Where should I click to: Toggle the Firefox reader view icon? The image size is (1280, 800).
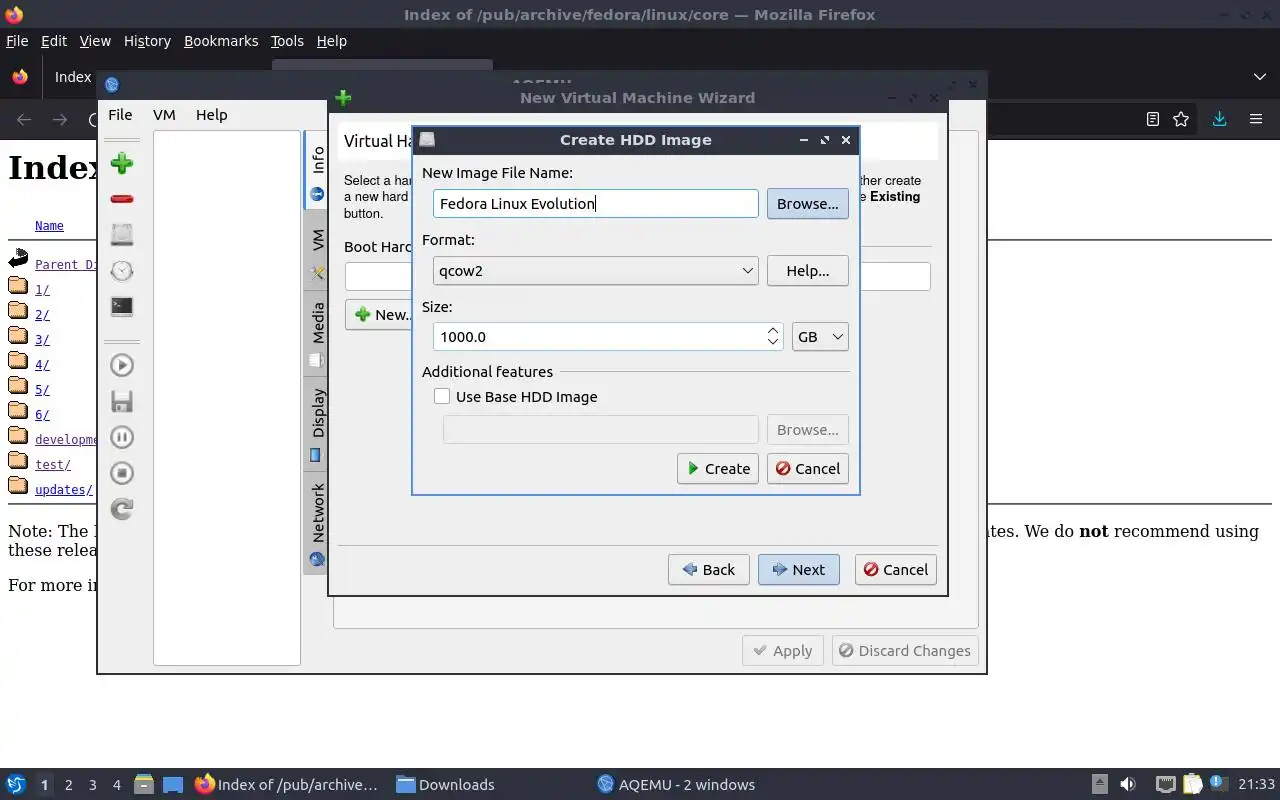click(x=1152, y=119)
